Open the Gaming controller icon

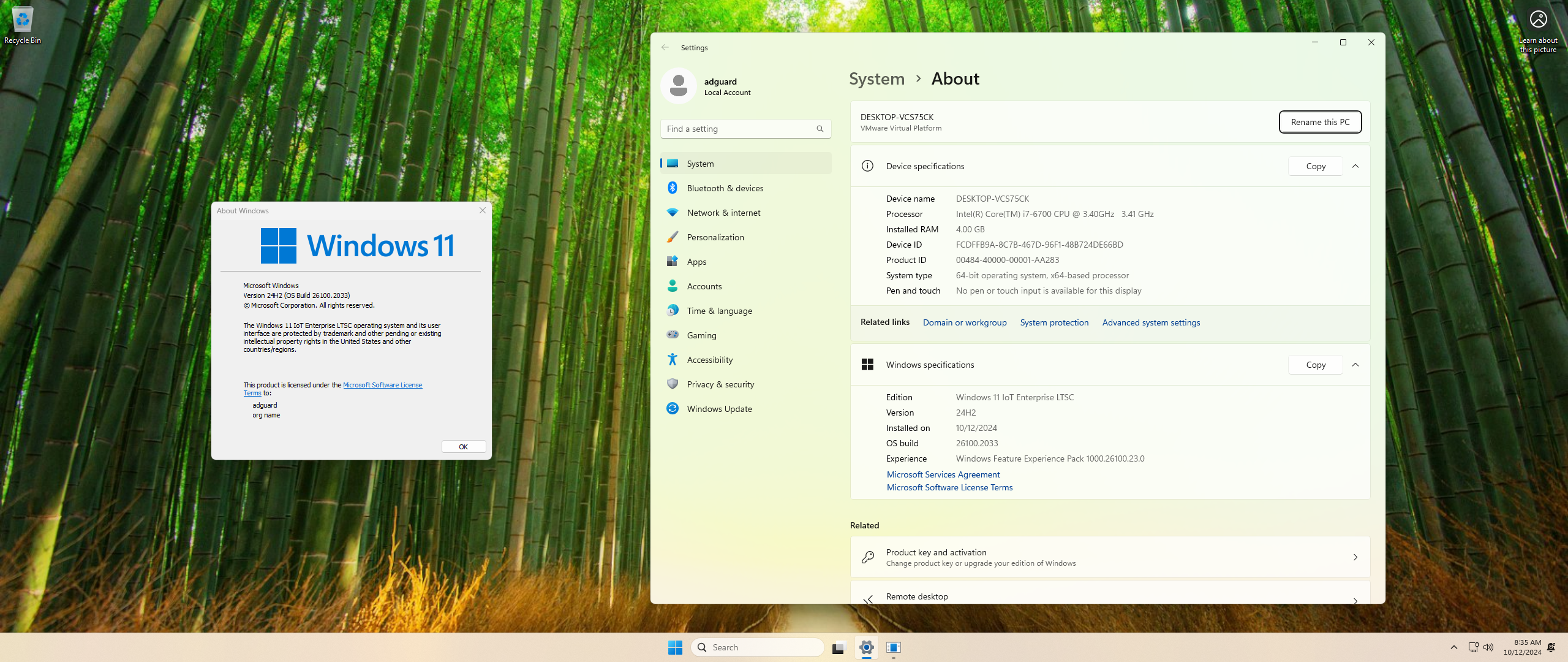point(673,335)
